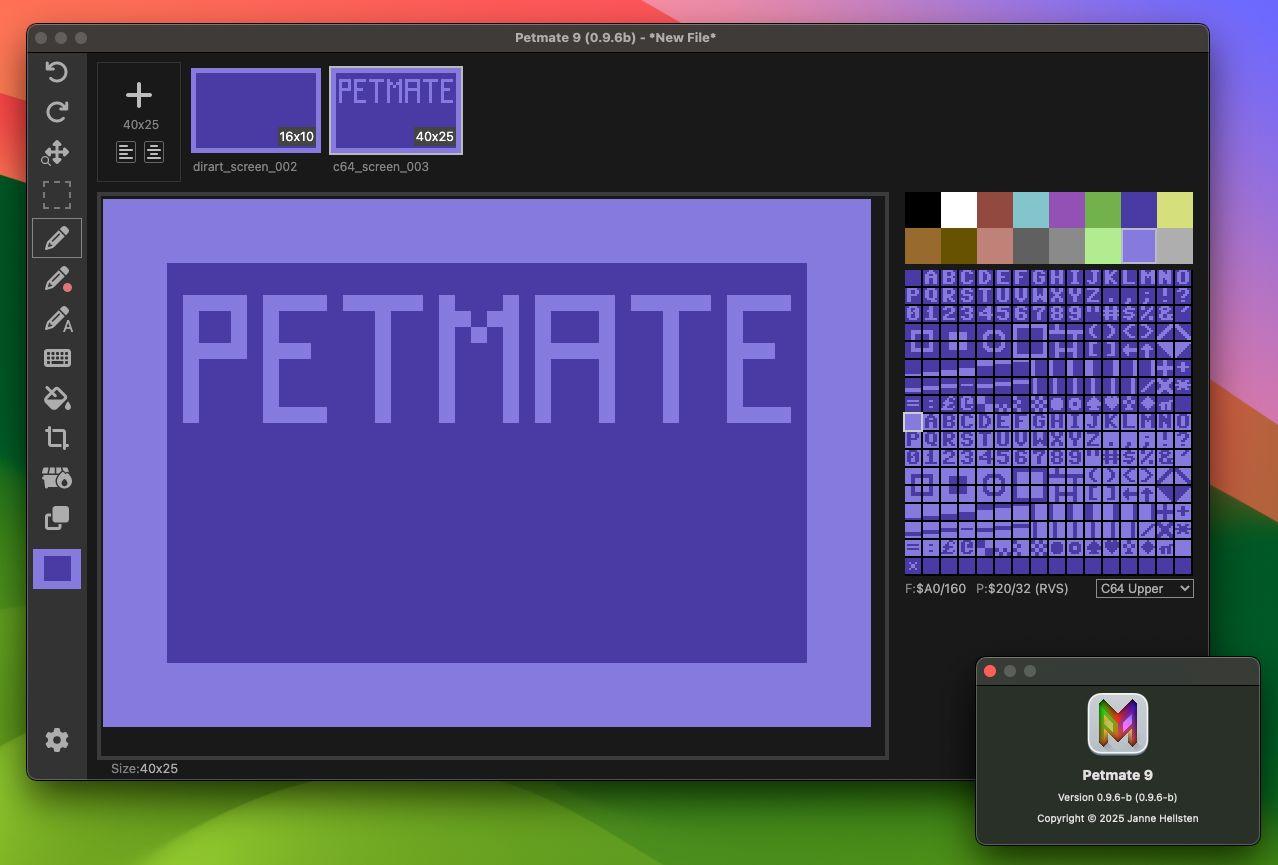Switch to the keyboard text tool

[x=57, y=358]
